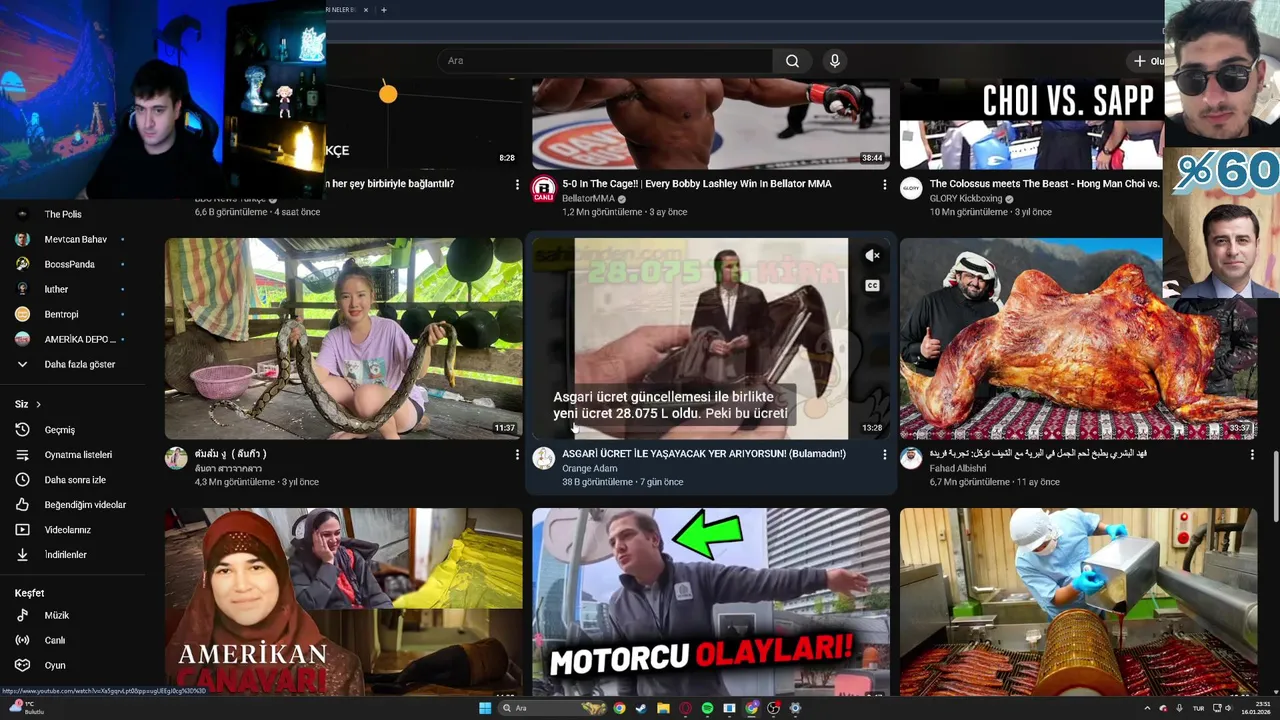Play the CHOI VS. SAPP thumbnail
1280x720 pixels.
(1031, 125)
